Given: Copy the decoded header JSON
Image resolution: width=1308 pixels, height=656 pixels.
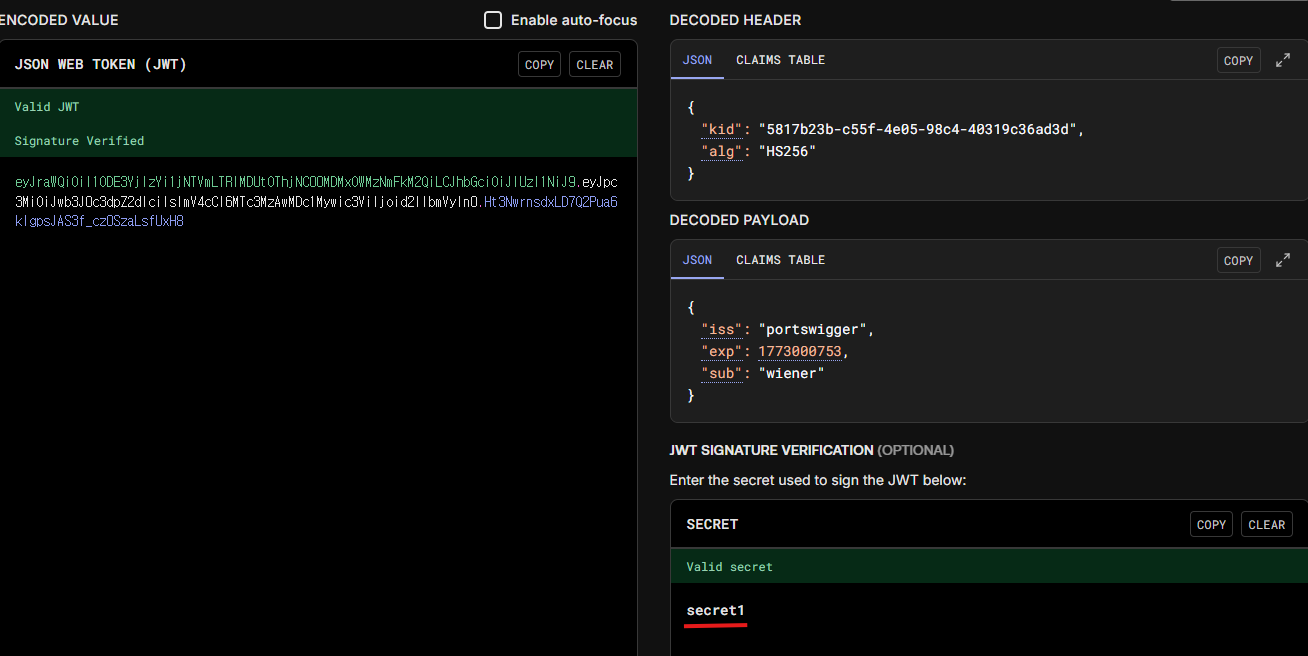Looking at the screenshot, I should pyautogui.click(x=1238, y=61).
